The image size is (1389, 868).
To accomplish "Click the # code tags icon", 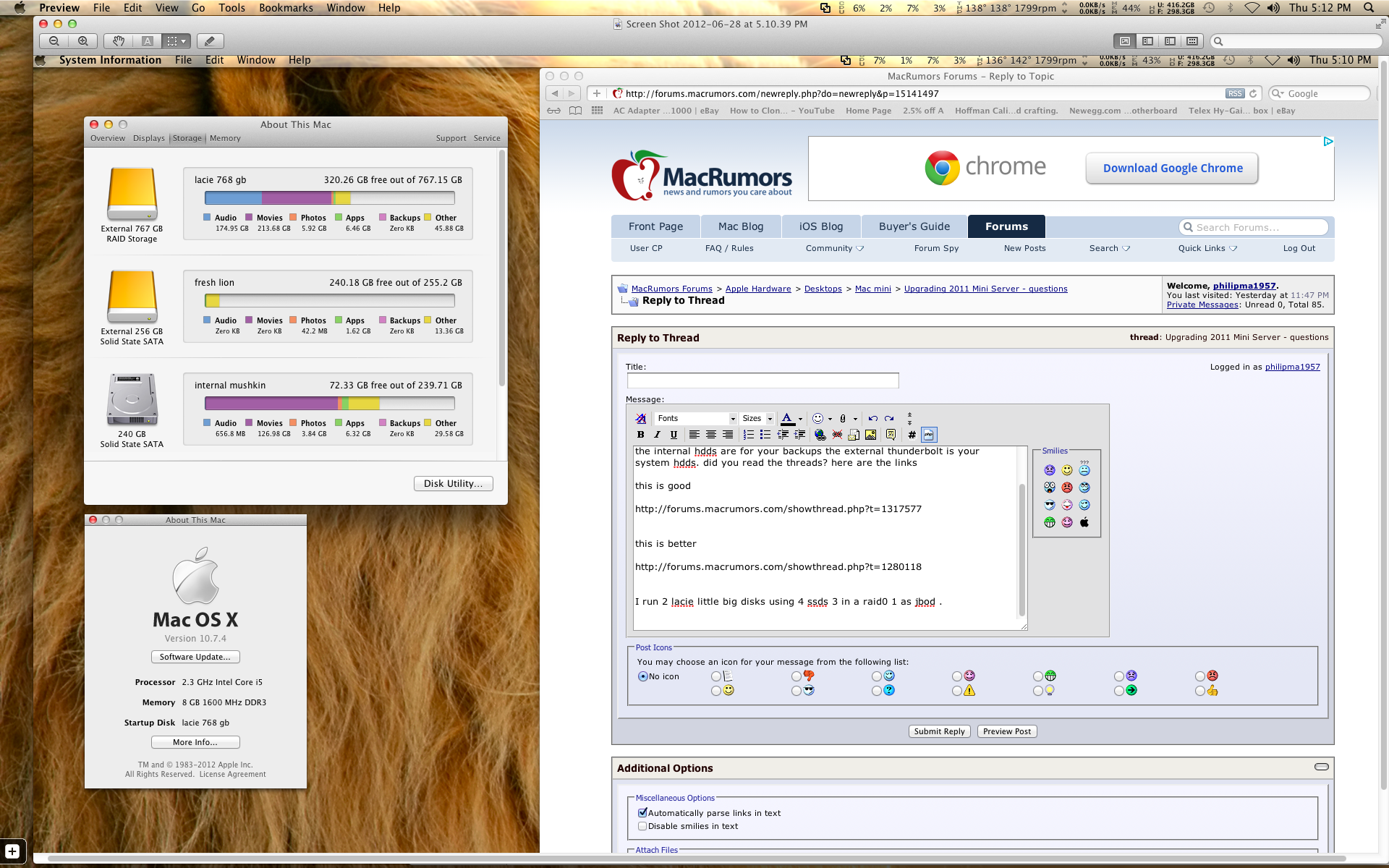I will click(x=912, y=435).
